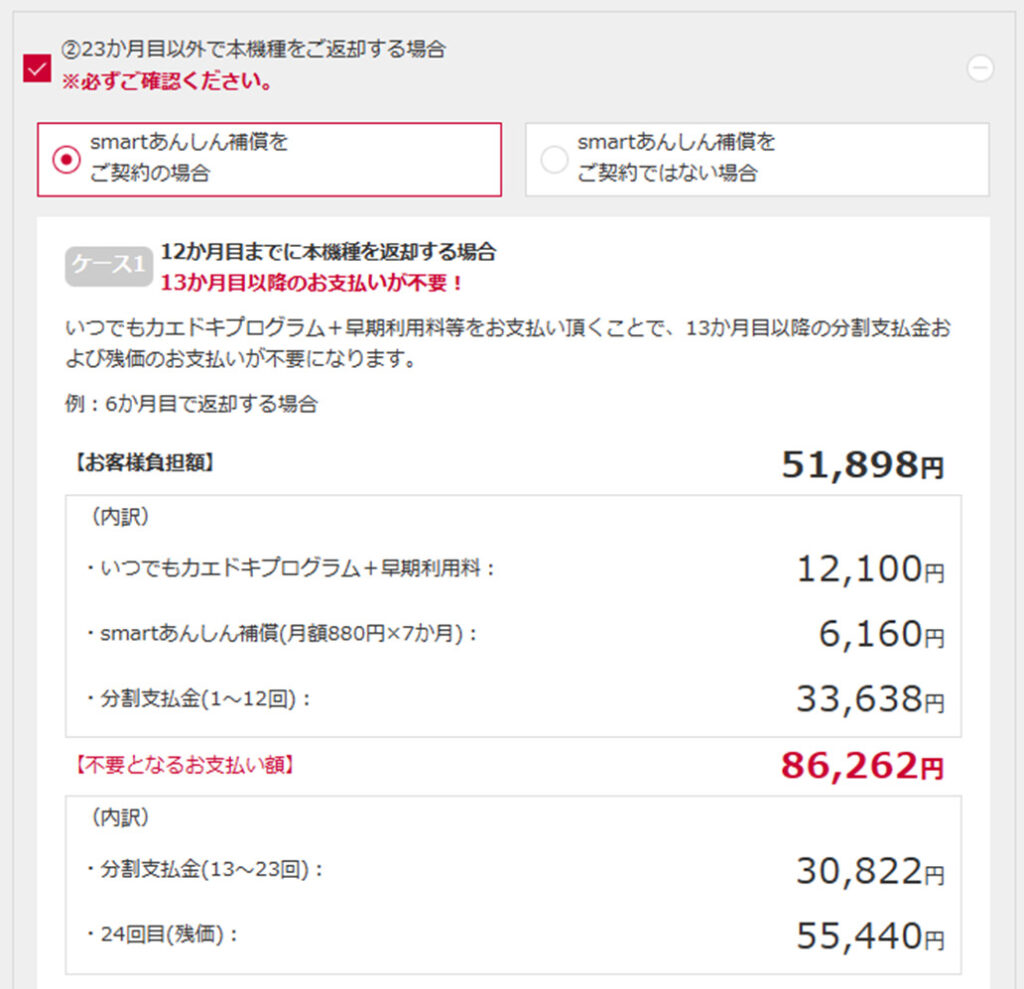Toggle the red checkbox beside section ②

point(37,69)
